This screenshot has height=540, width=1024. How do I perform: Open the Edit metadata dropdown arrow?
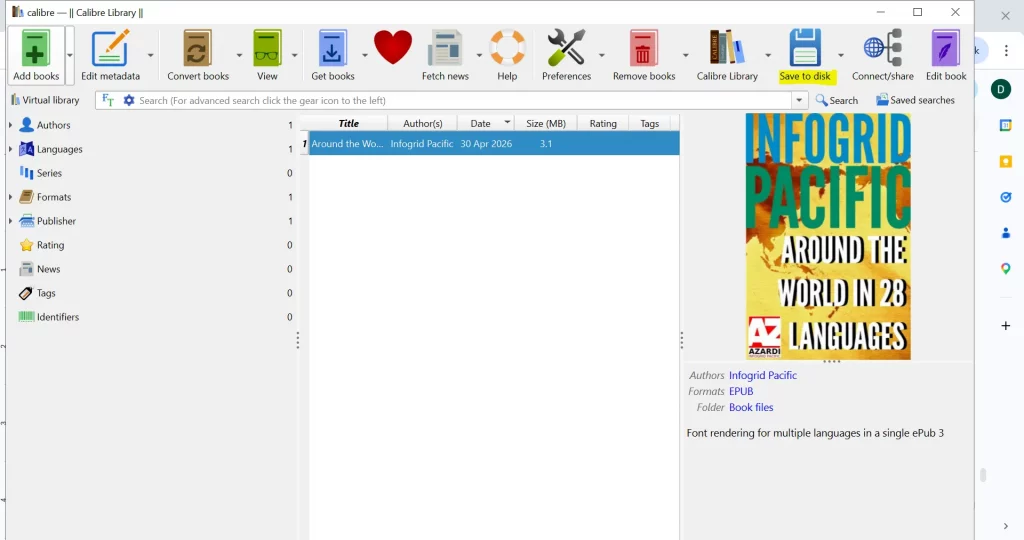(150, 56)
